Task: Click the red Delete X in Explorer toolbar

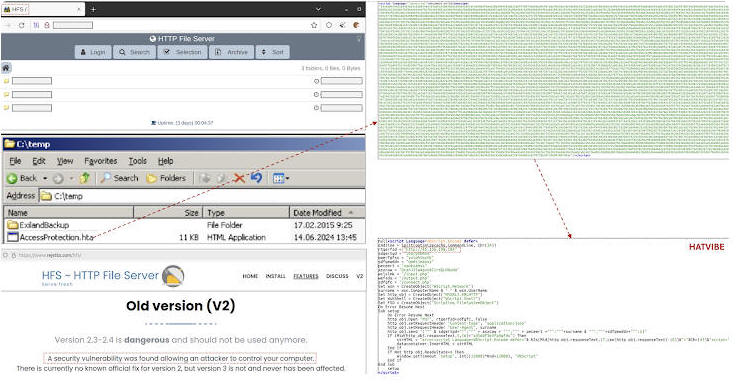Action: tap(239, 178)
